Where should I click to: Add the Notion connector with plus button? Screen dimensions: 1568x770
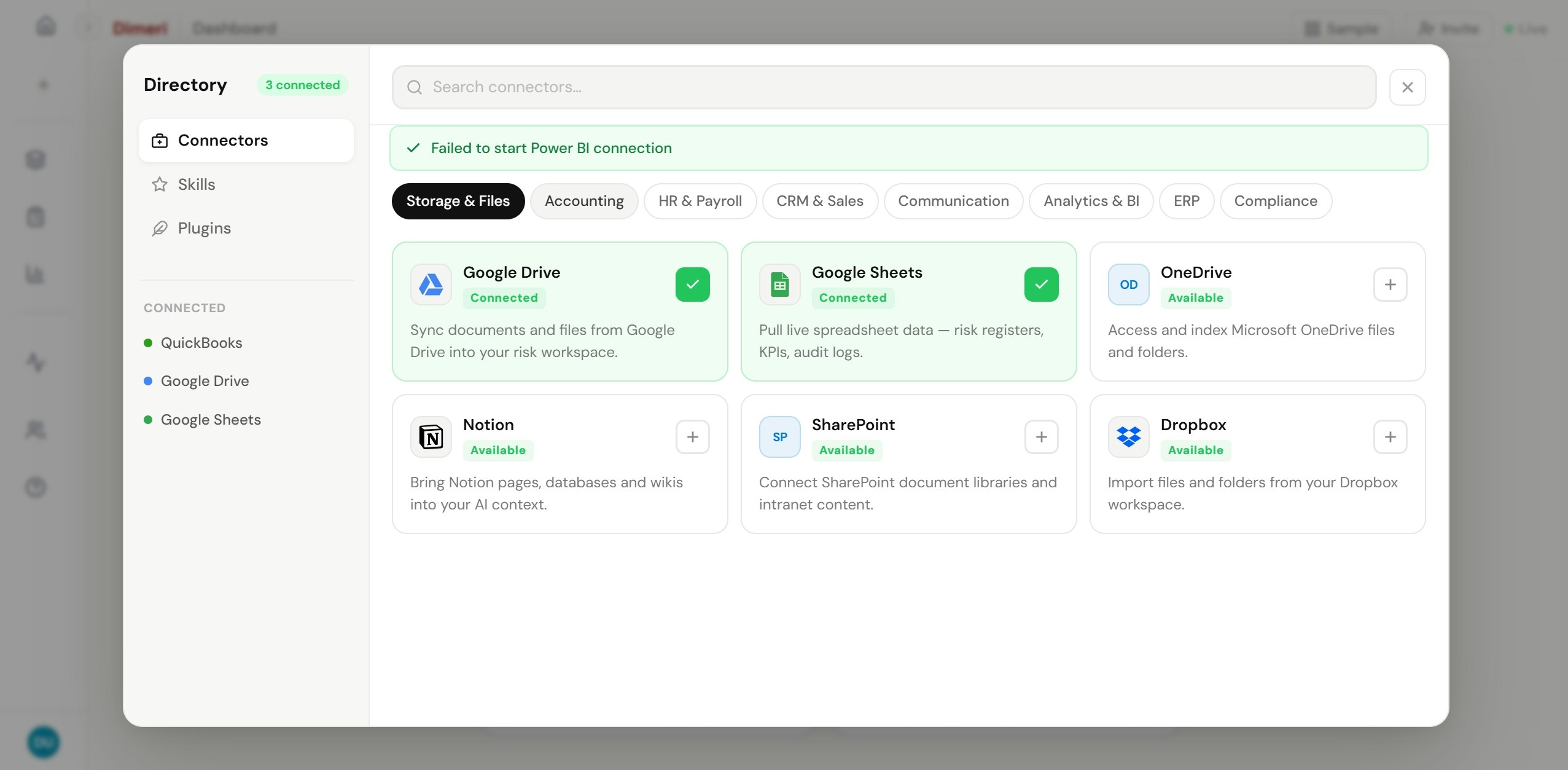tap(692, 437)
